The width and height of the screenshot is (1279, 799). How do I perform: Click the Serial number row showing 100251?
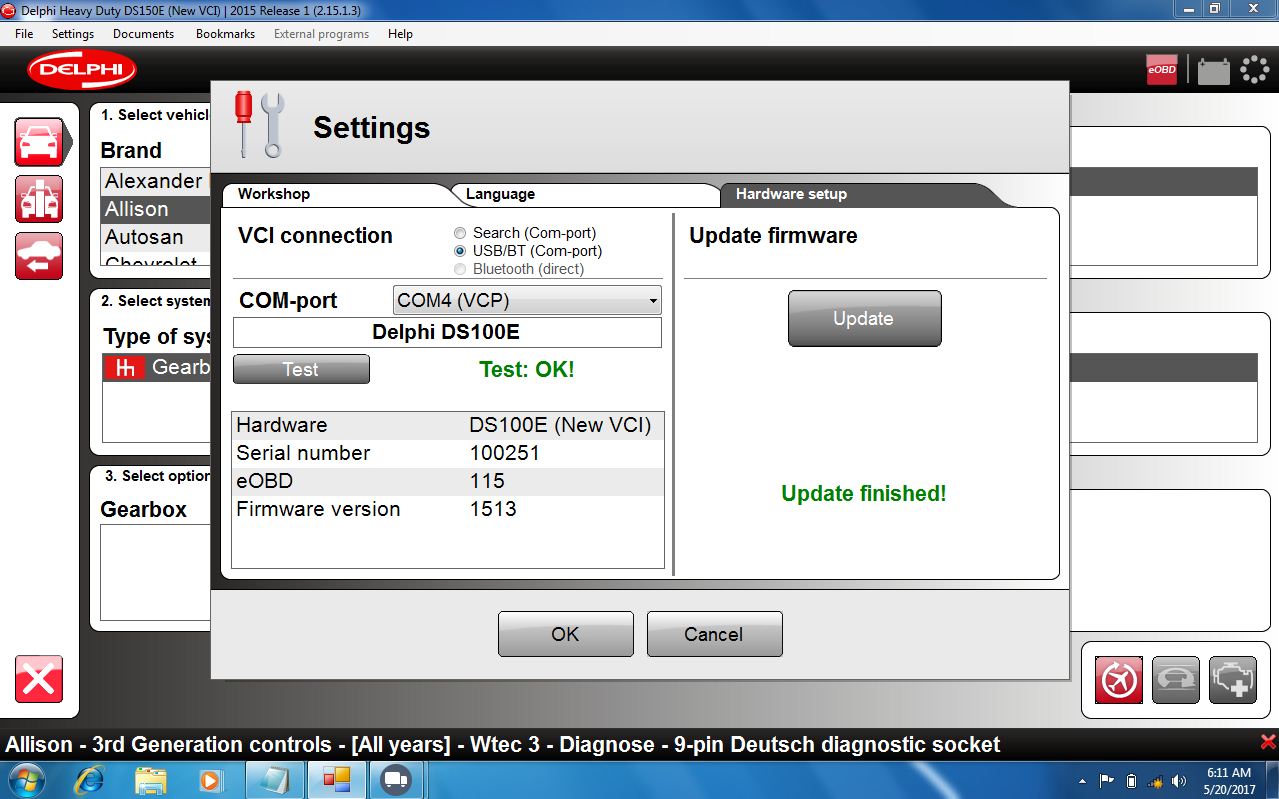[448, 453]
